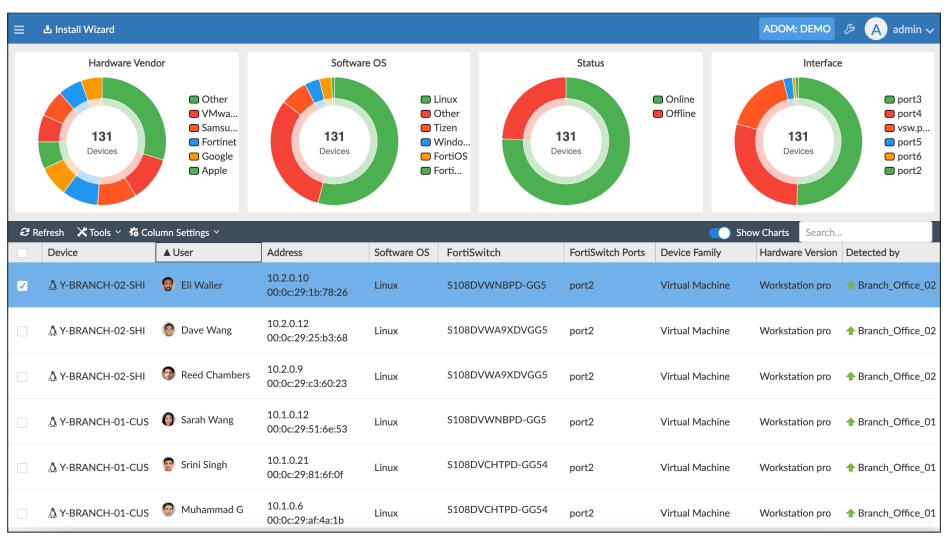
Task: Click Y-BRANCH-01-CUS in Muhammad G row
Action: click(103, 513)
